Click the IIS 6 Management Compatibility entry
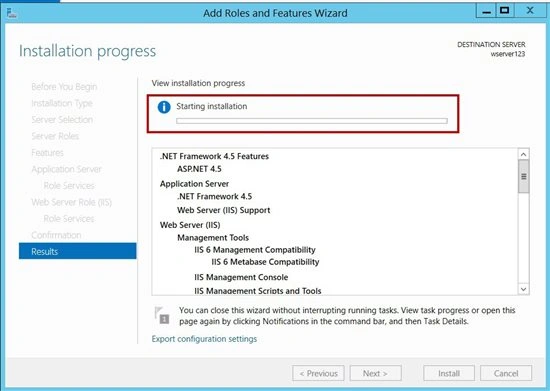This screenshot has width=550, height=391. pyautogui.click(x=255, y=250)
